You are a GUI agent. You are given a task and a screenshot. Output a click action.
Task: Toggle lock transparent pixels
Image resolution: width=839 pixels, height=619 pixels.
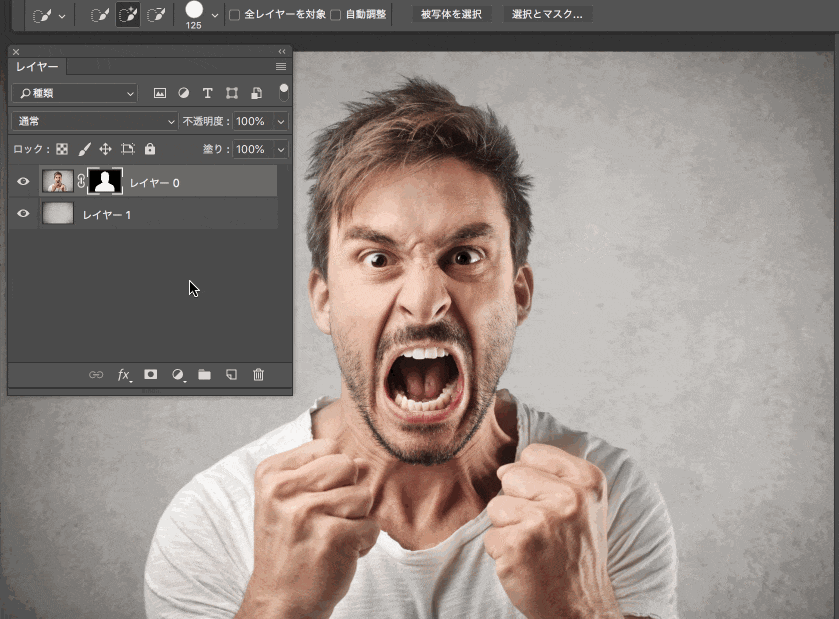pos(62,149)
